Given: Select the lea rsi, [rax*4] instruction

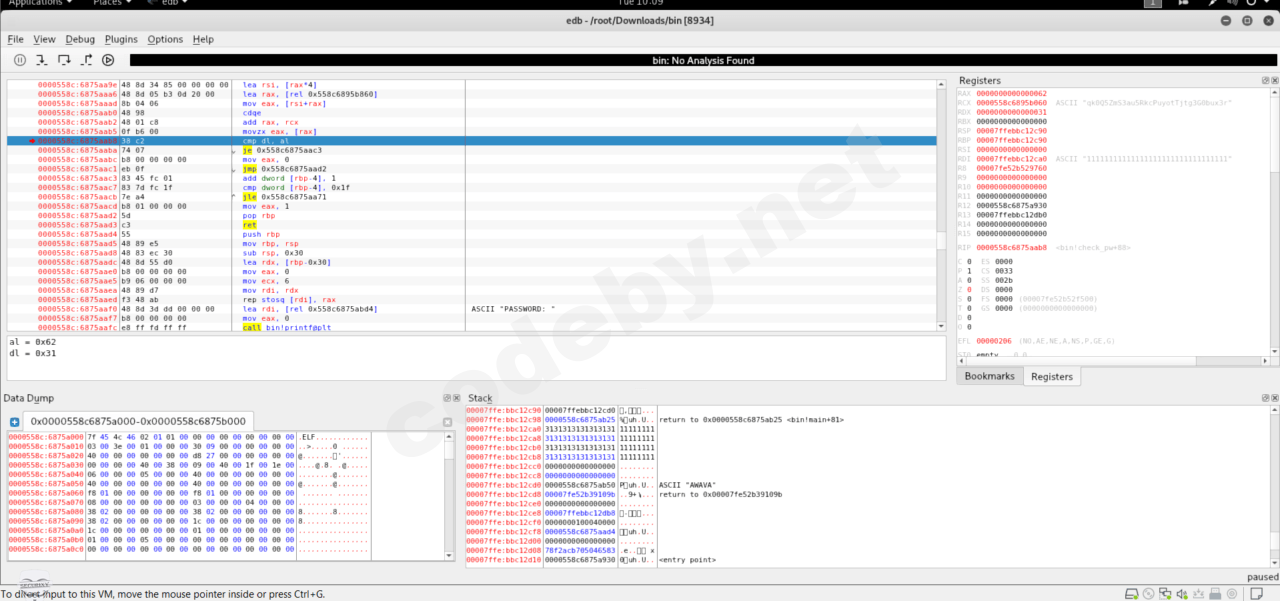Looking at the screenshot, I should (280, 85).
